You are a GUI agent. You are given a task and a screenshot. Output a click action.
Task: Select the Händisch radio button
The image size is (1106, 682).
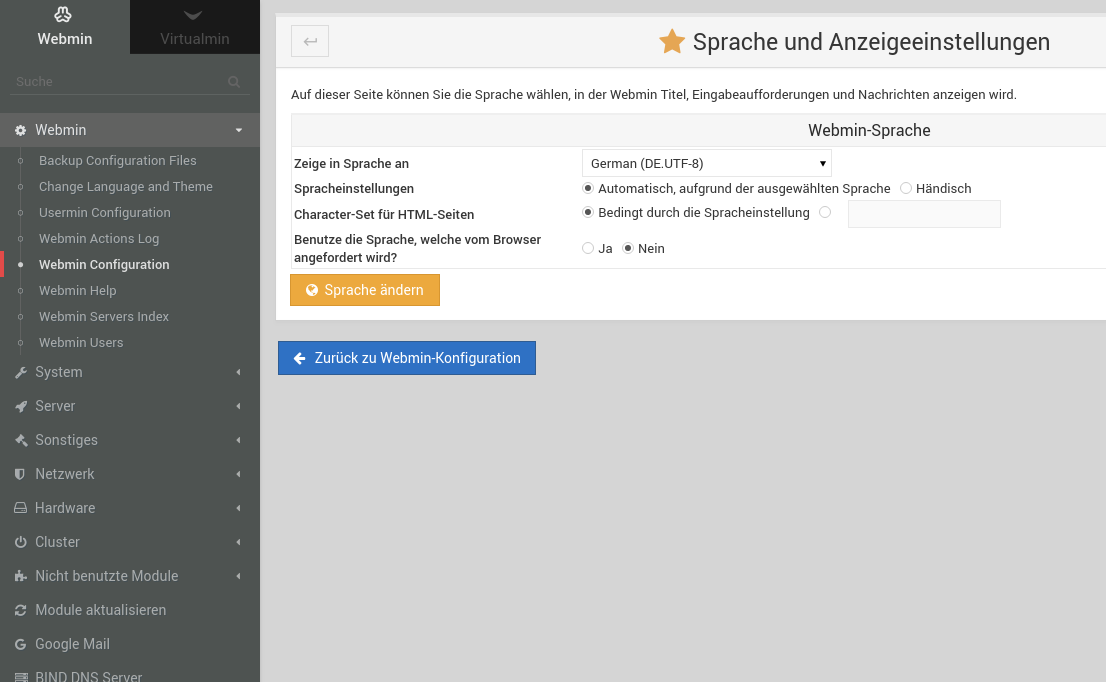point(905,188)
